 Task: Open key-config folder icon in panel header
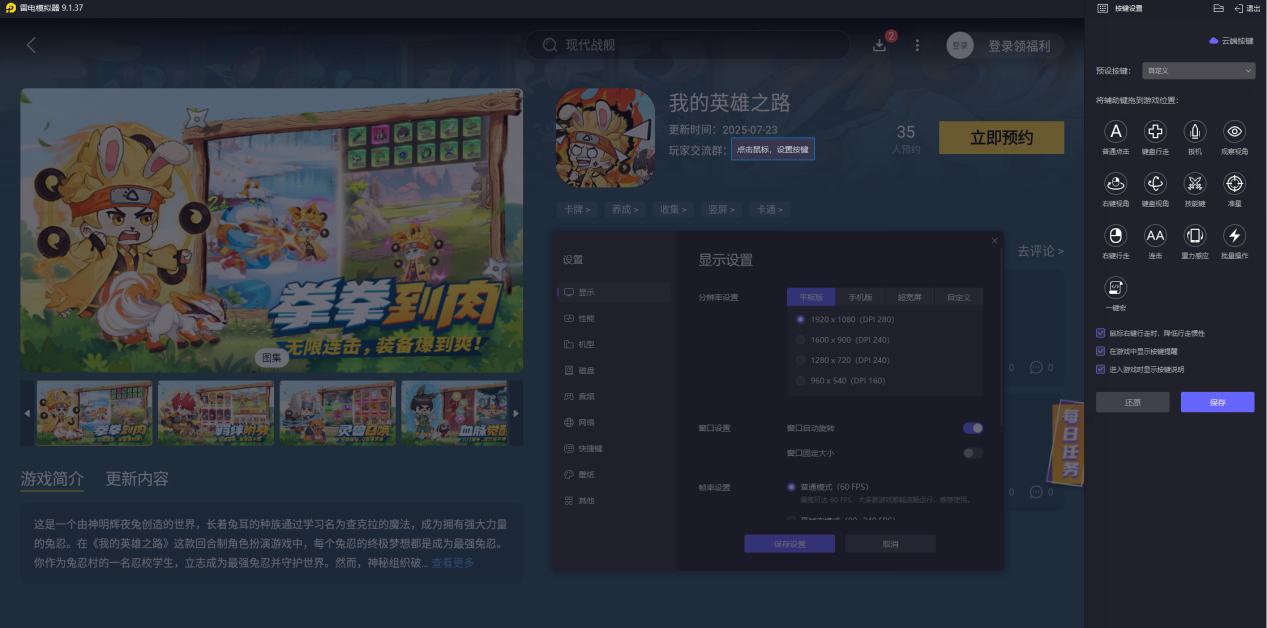(x=1218, y=8)
